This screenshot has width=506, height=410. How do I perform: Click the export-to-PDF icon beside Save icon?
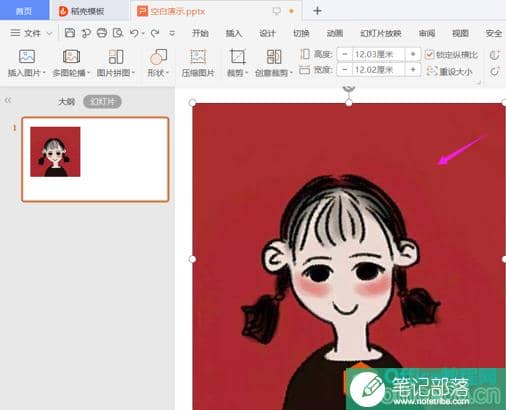point(86,33)
